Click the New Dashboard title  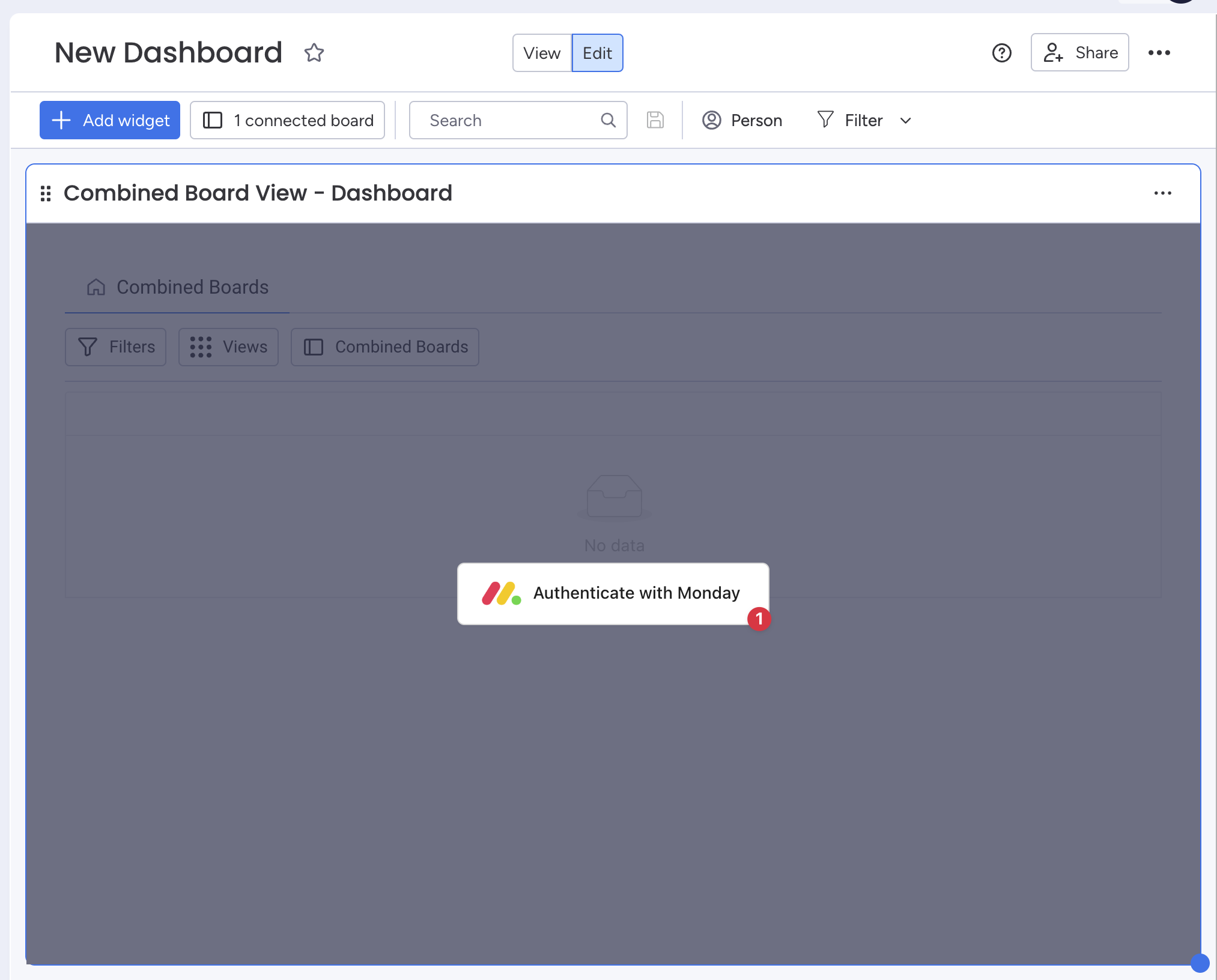point(168,53)
